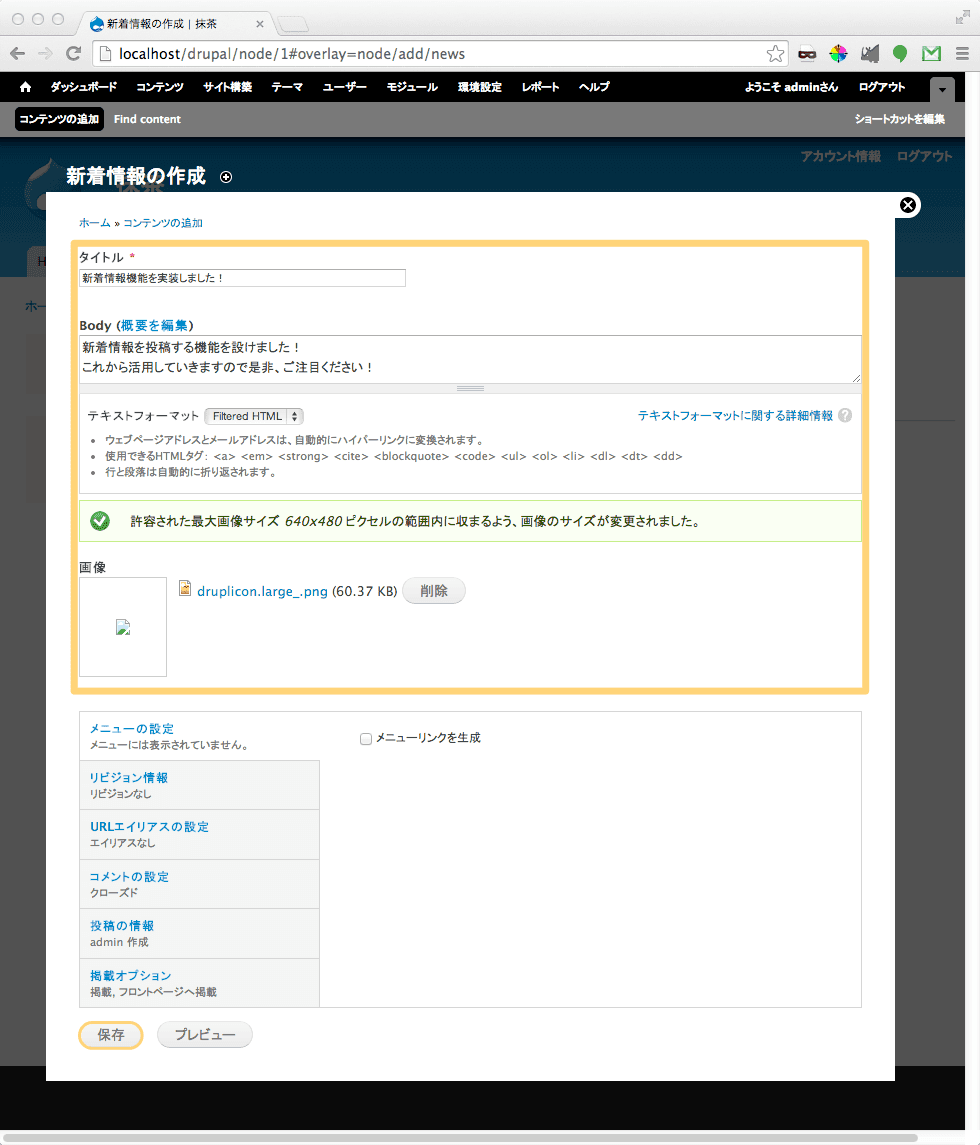This screenshot has height=1145, width=980.
Task: Click inside the Body textarea
Action: pos(470,359)
